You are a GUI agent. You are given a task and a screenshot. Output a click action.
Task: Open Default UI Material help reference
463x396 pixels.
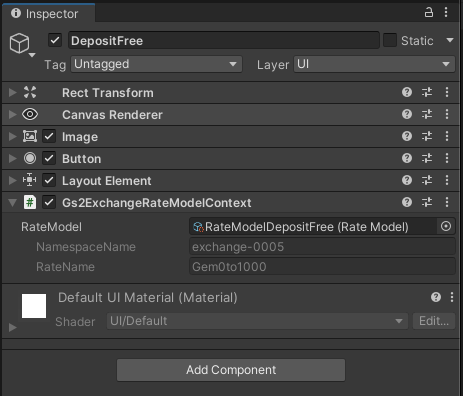click(436, 297)
